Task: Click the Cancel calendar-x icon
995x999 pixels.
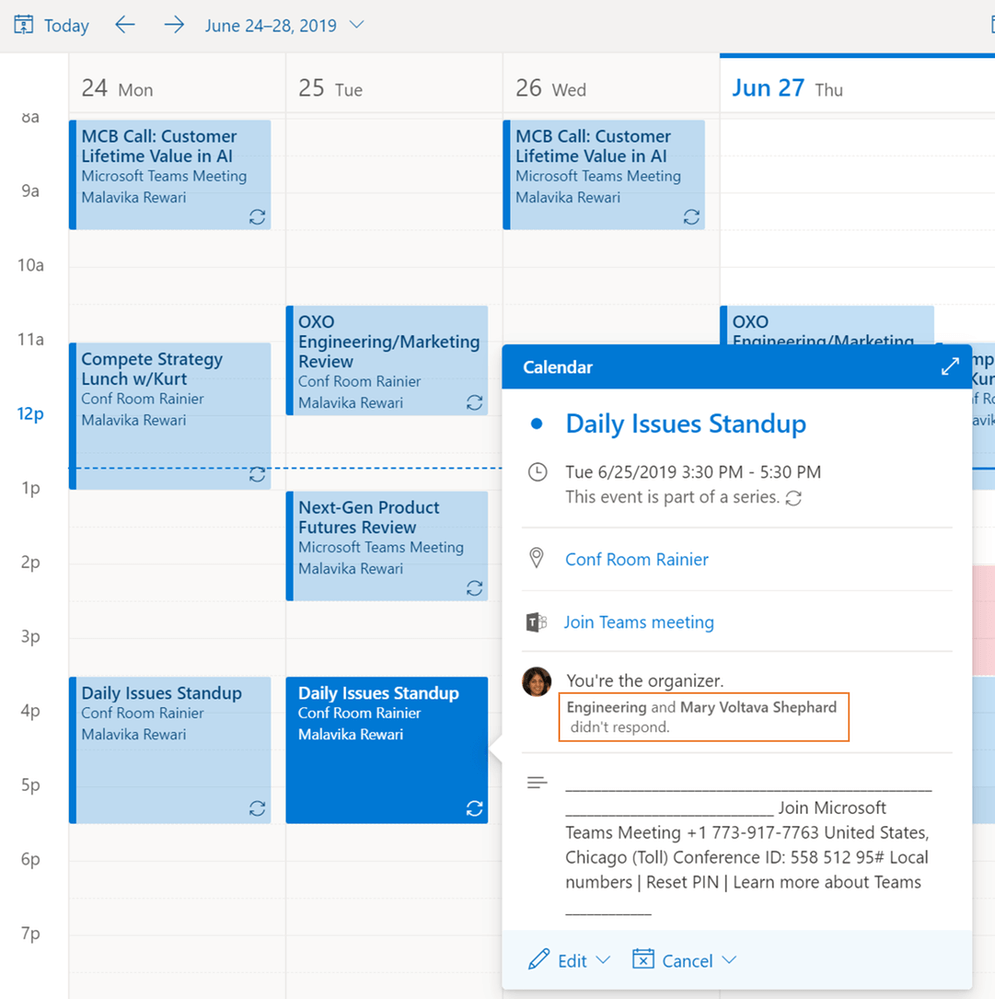Action: [643, 960]
